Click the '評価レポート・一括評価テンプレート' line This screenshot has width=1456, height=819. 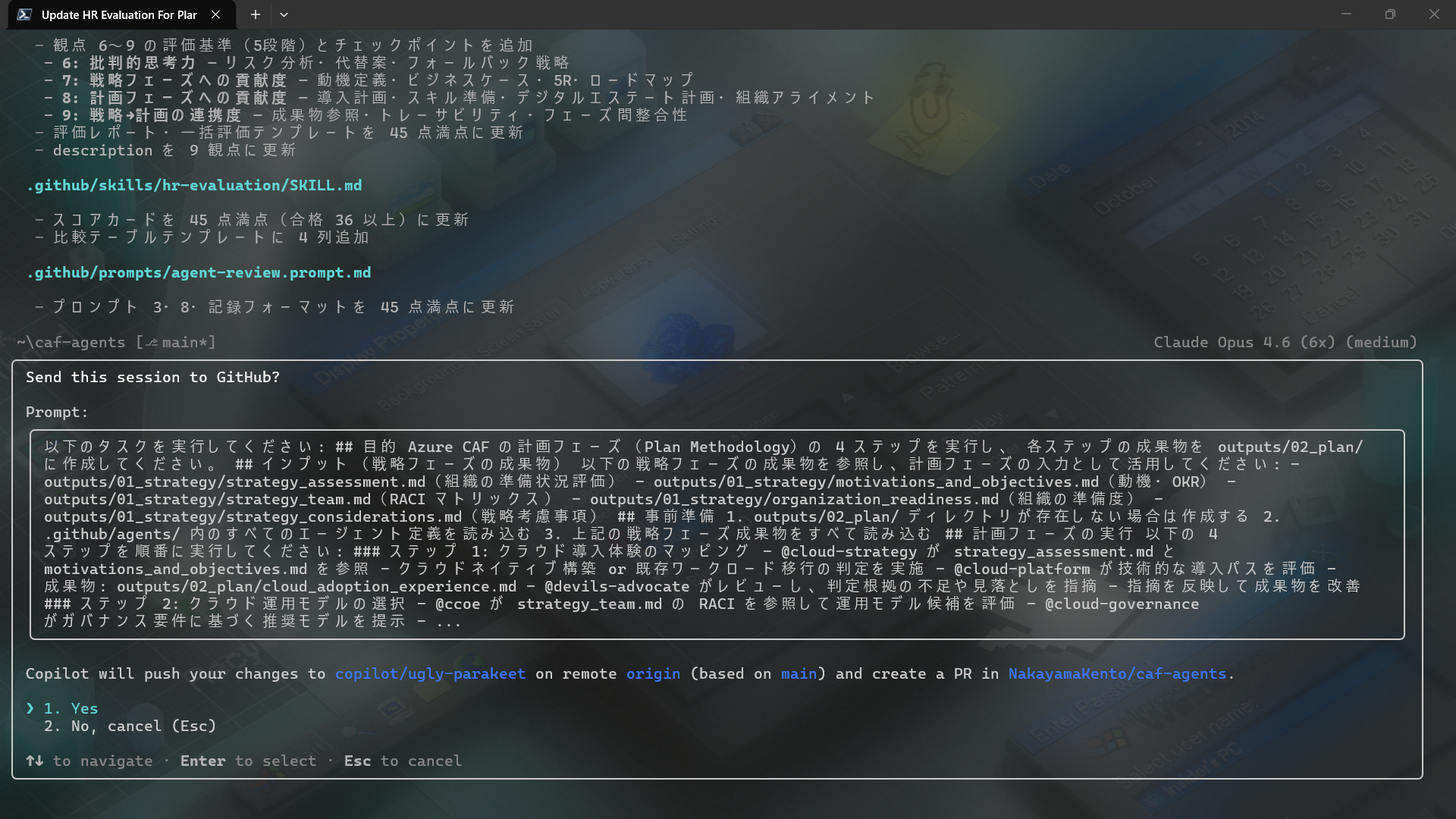tap(279, 133)
